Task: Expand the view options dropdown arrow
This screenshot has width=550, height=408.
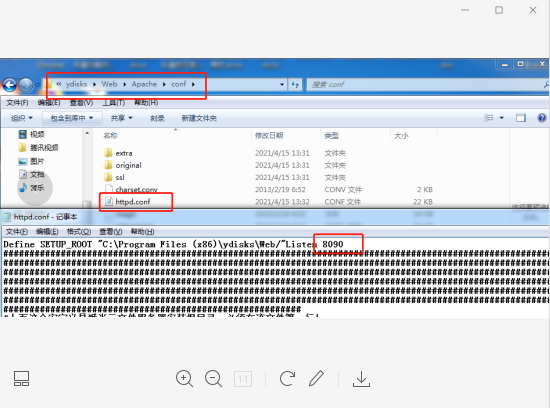Action: coord(502,118)
